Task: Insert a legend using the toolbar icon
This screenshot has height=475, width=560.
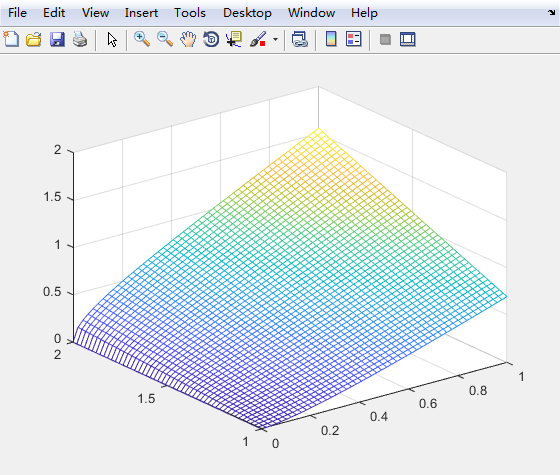Action: click(354, 39)
